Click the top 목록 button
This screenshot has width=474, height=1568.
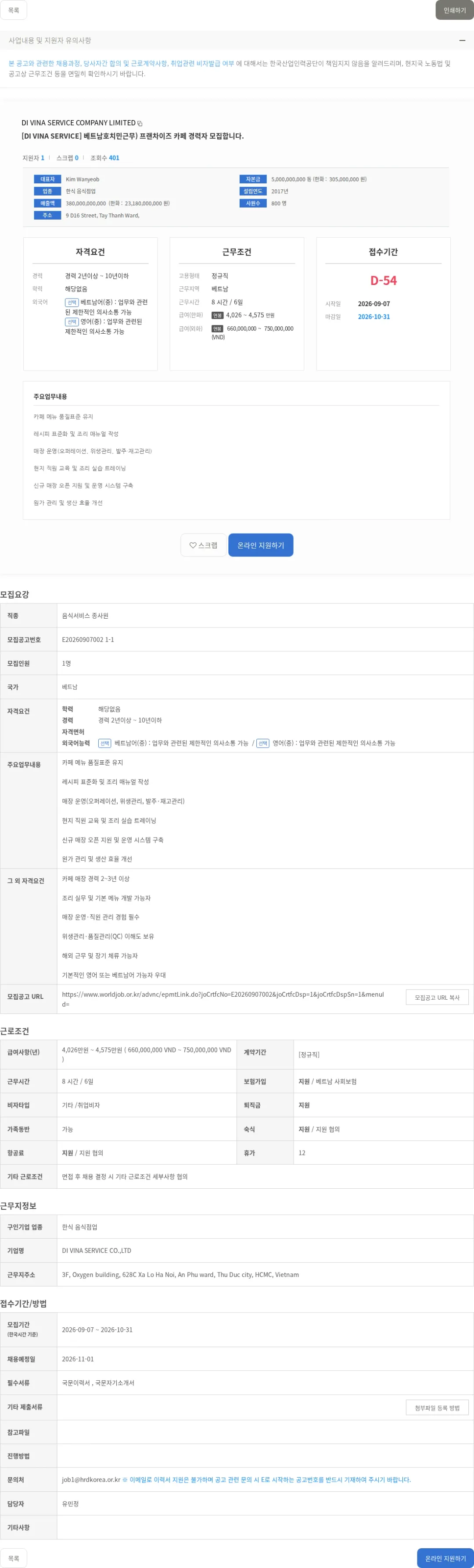(x=14, y=10)
